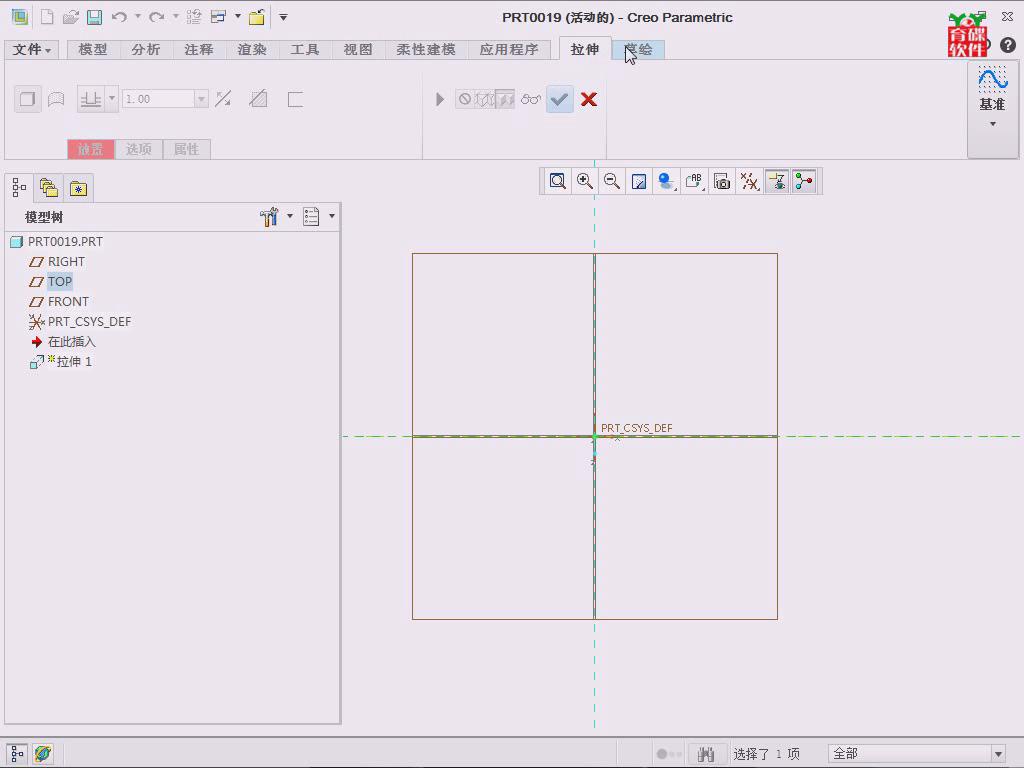The width and height of the screenshot is (1024, 768).
Task: Choose extrude as solid option
Action: [x=27, y=99]
